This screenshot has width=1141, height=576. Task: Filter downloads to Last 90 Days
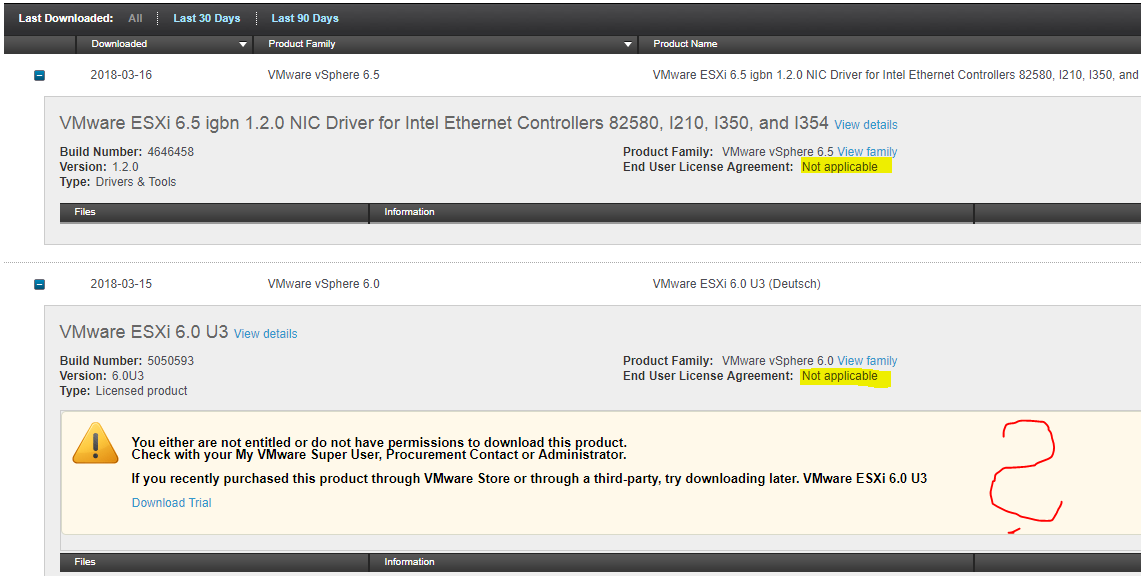tap(305, 18)
